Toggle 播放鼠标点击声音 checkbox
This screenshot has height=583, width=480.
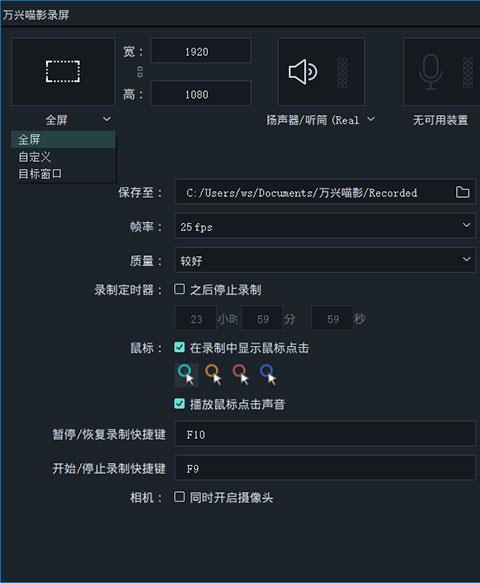(180, 404)
